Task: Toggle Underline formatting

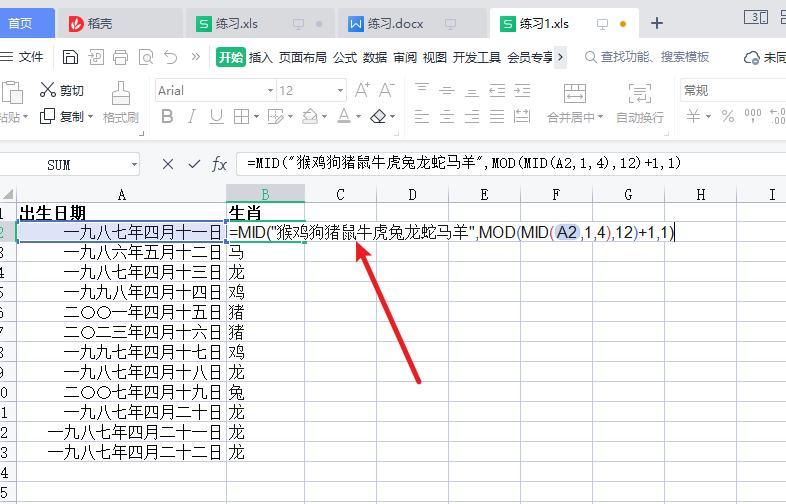Action: [x=216, y=117]
